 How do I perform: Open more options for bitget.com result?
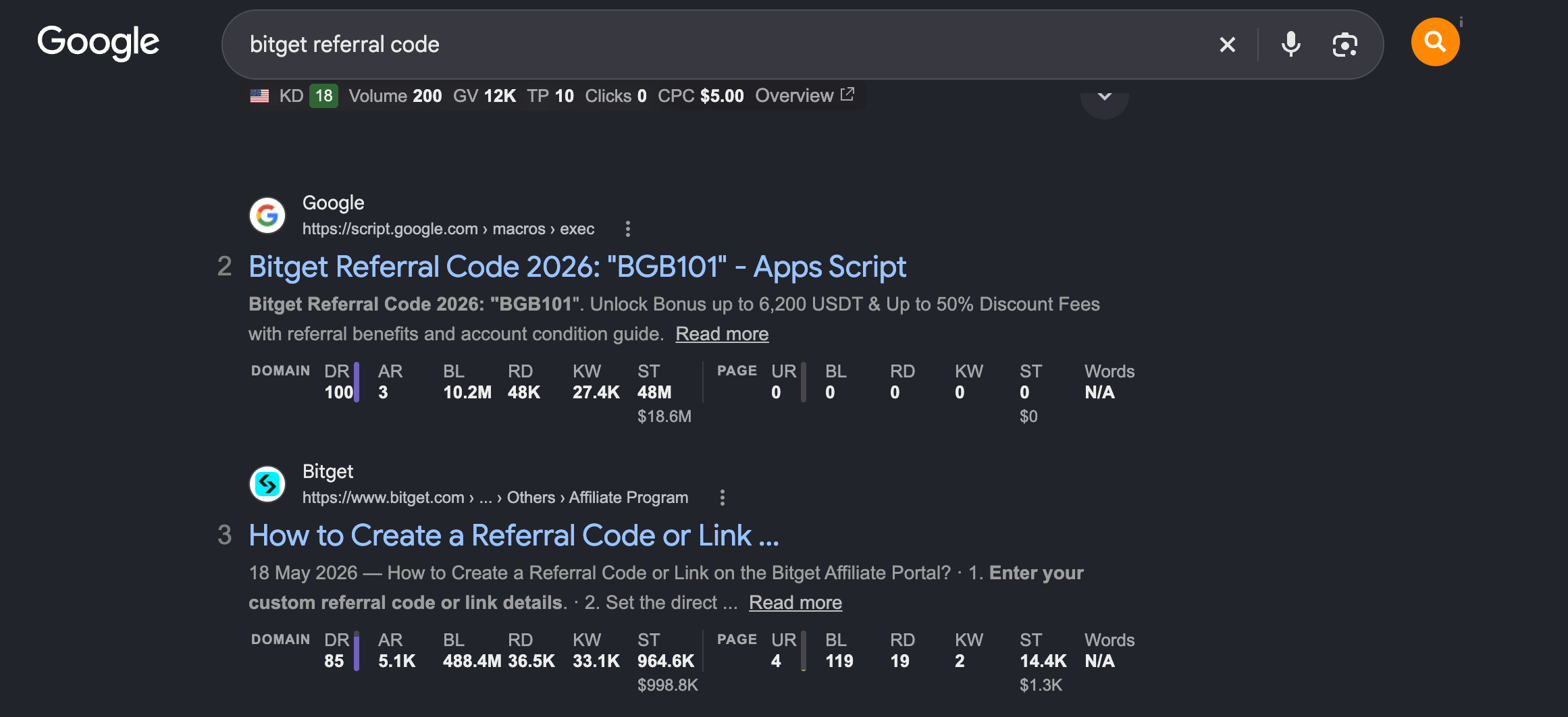[722, 498]
